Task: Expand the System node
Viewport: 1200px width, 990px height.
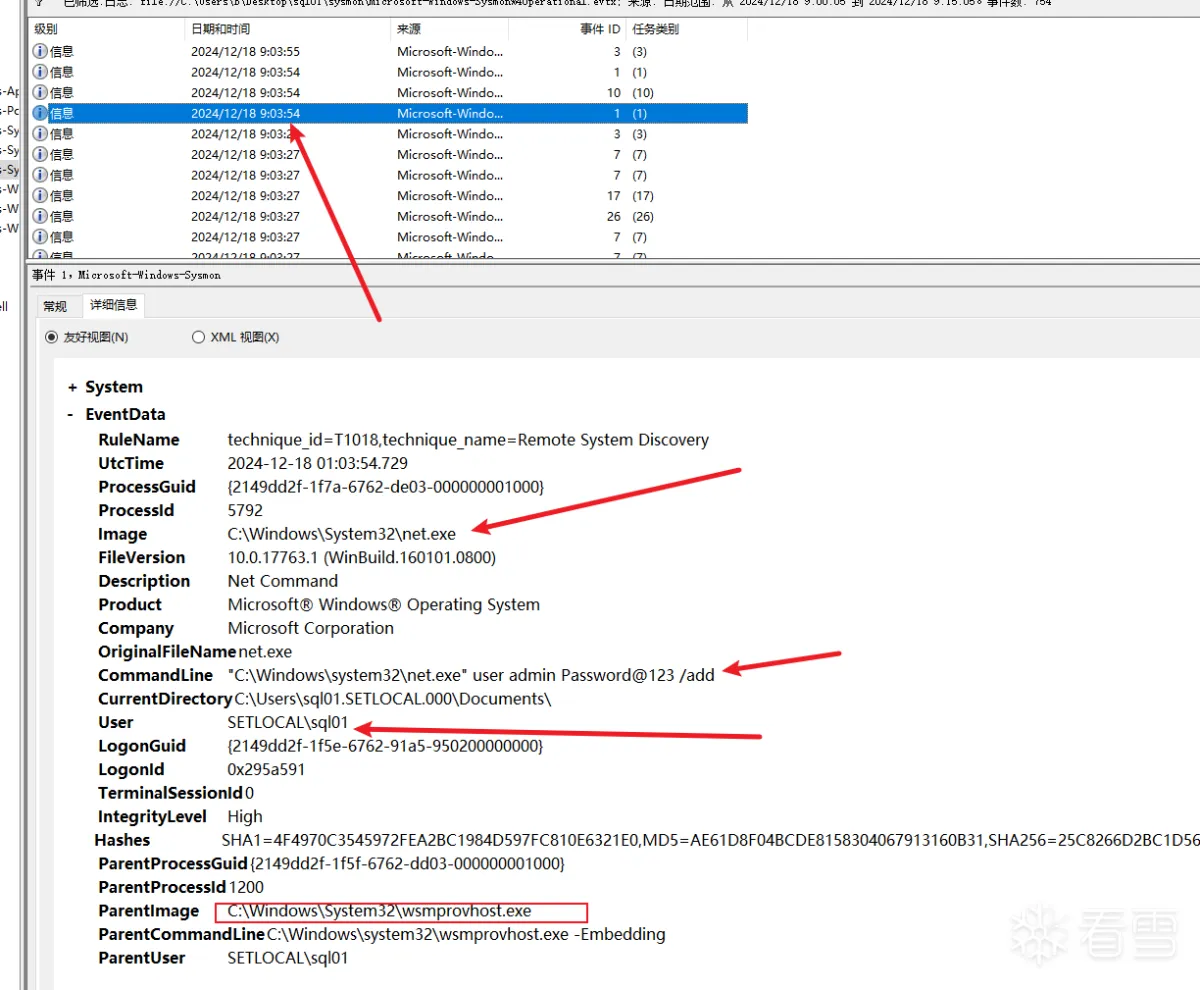Action: click(72, 387)
